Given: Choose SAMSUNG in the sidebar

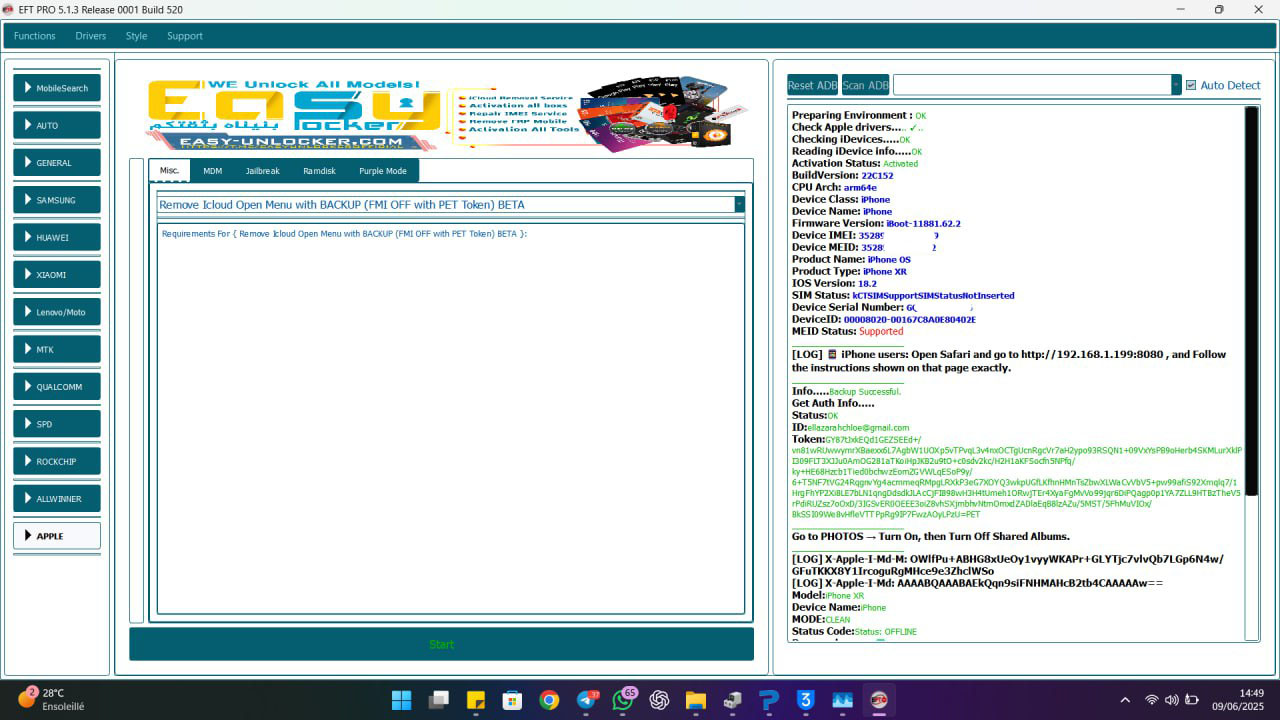Looking at the screenshot, I should pos(57,200).
